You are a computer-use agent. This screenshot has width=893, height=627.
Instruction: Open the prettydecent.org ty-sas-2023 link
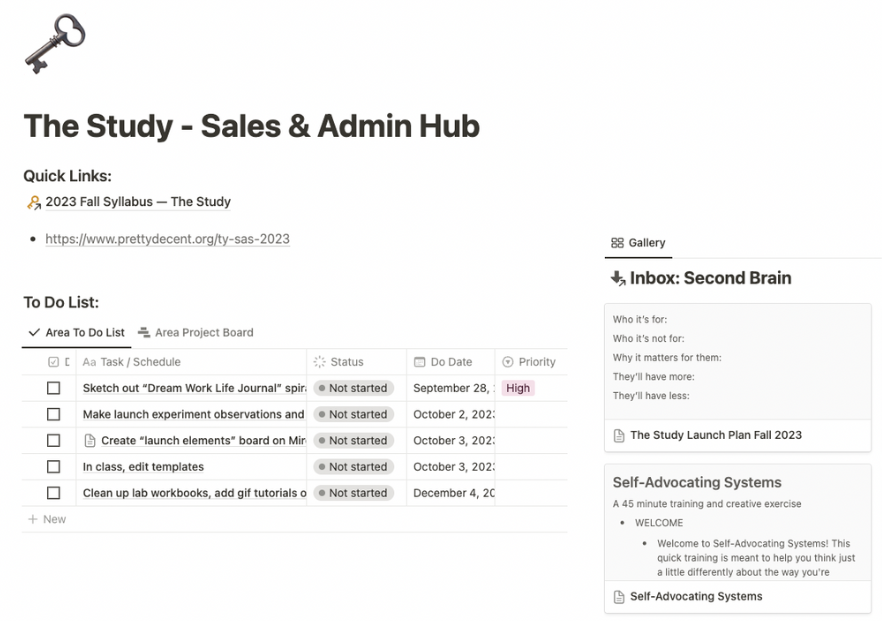pyautogui.click(x=167, y=239)
